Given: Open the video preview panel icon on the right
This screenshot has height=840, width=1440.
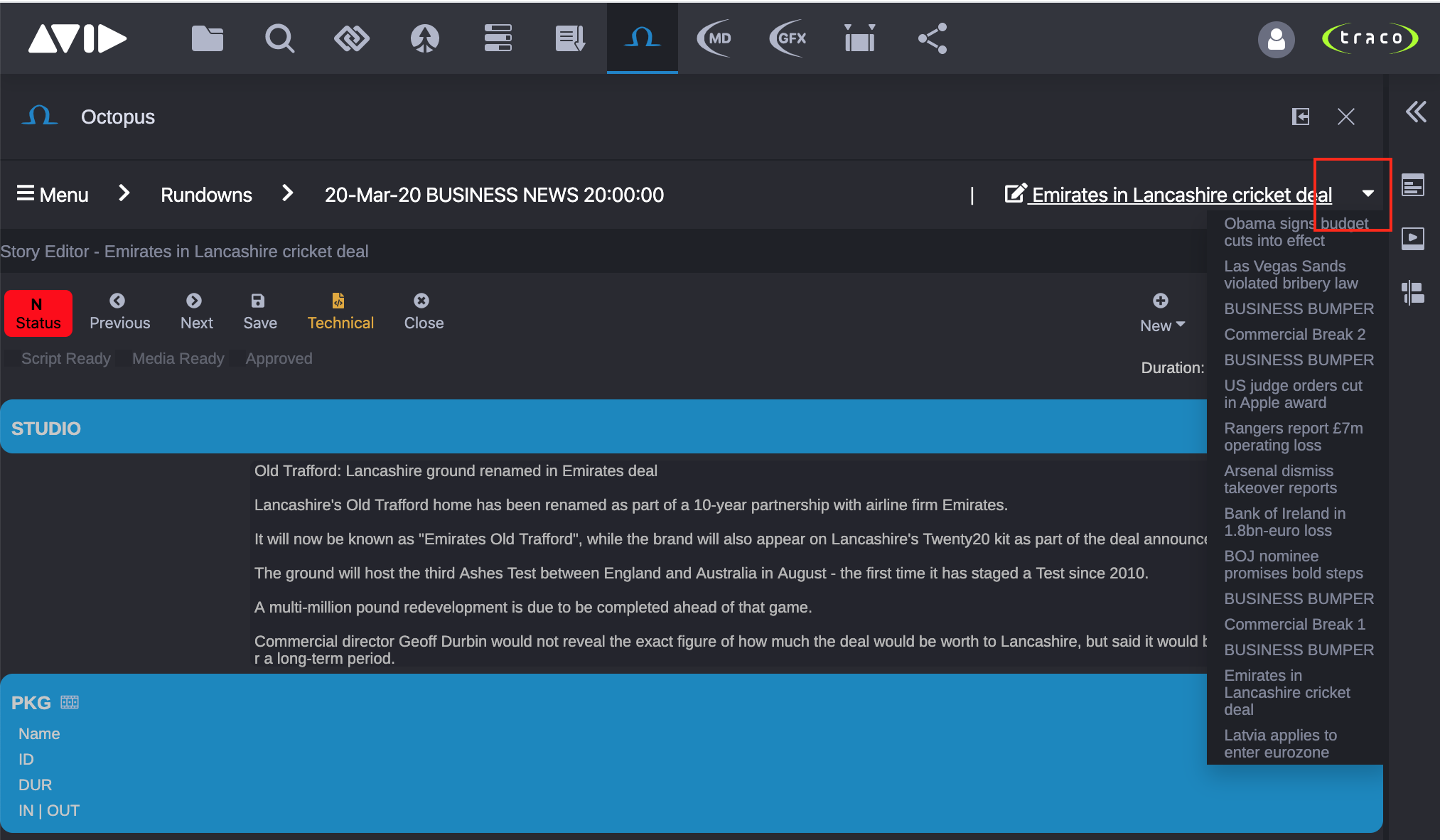Looking at the screenshot, I should click(x=1413, y=238).
